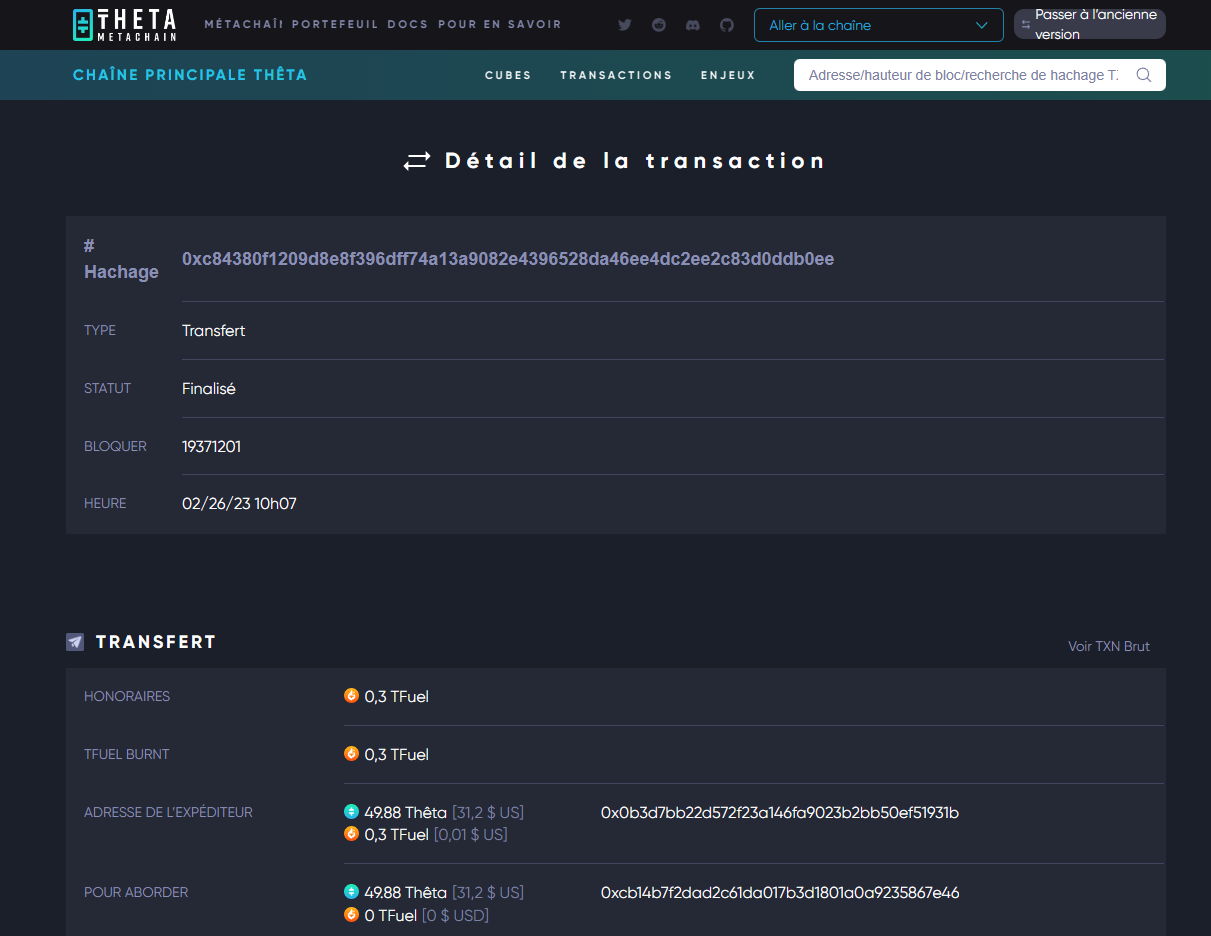Image resolution: width=1211 pixels, height=936 pixels.
Task: Open recipient address 0xcb14b7f2da...
Action: click(x=780, y=892)
